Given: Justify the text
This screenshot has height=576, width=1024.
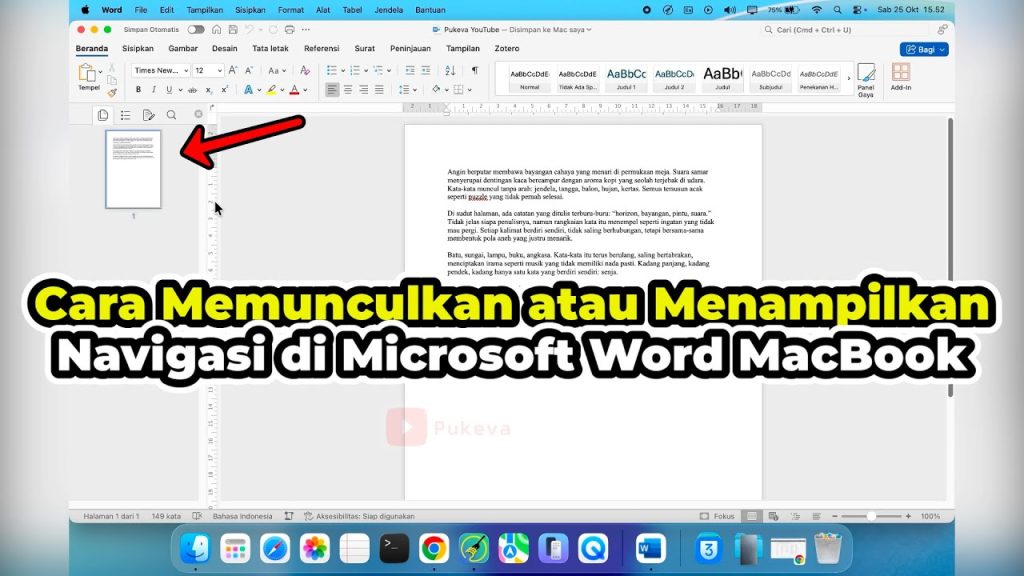Looking at the screenshot, I should (379, 89).
